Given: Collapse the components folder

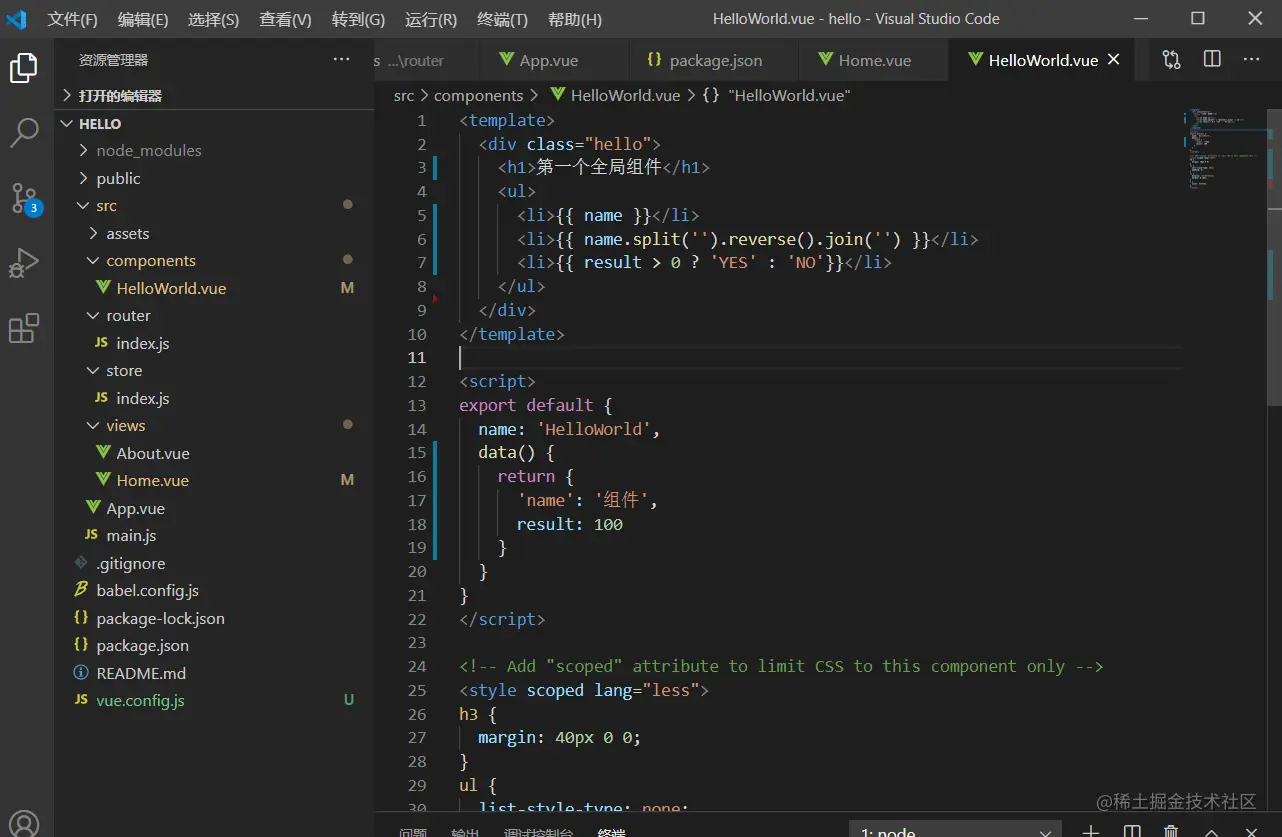Looking at the screenshot, I should click(x=150, y=261).
